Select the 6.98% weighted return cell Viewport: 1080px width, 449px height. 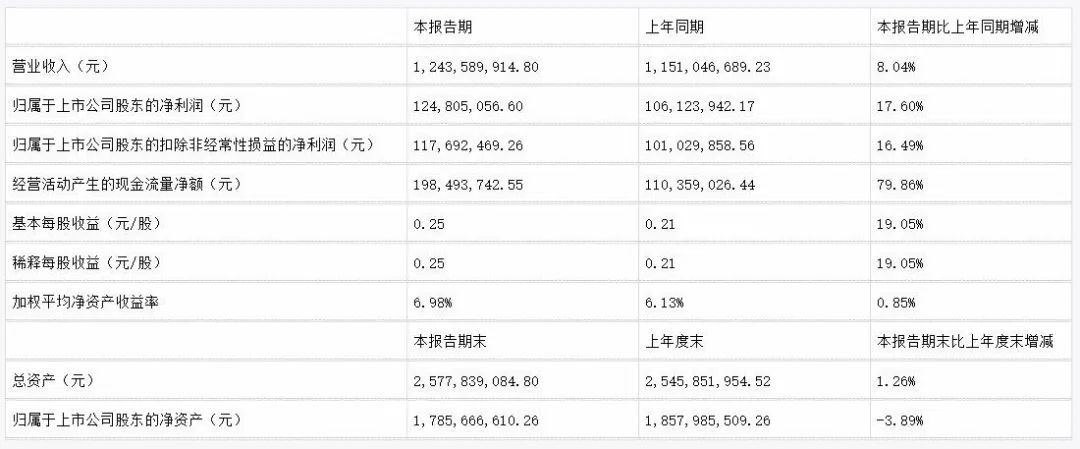(435, 302)
